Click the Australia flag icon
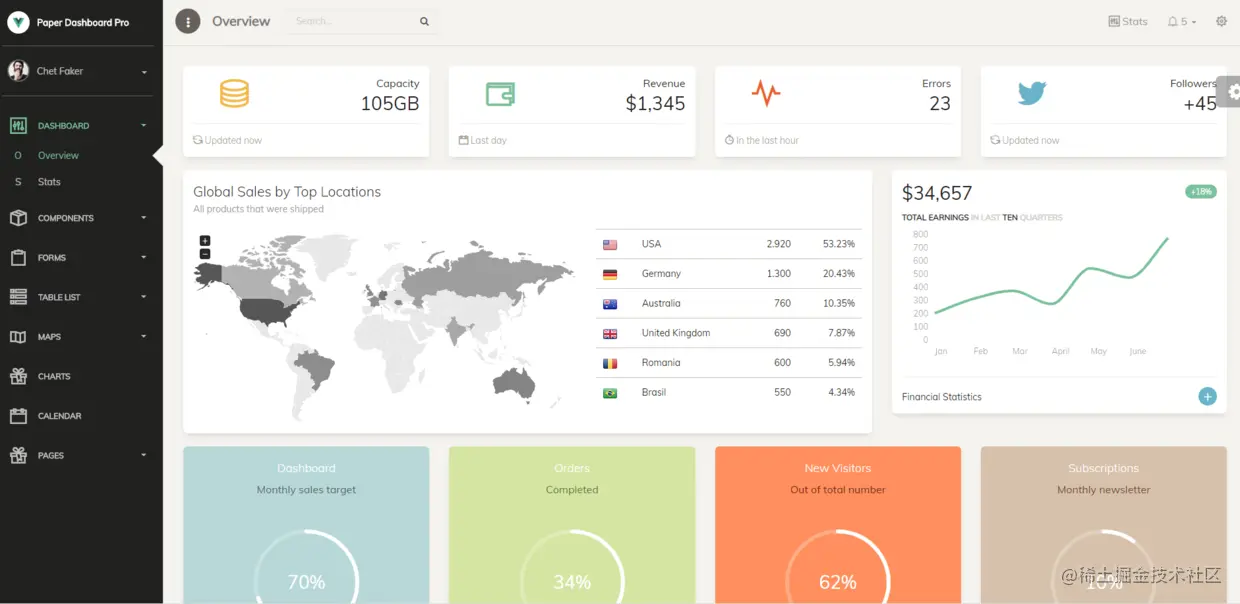Viewport: 1240px width, 604px height. (x=610, y=304)
